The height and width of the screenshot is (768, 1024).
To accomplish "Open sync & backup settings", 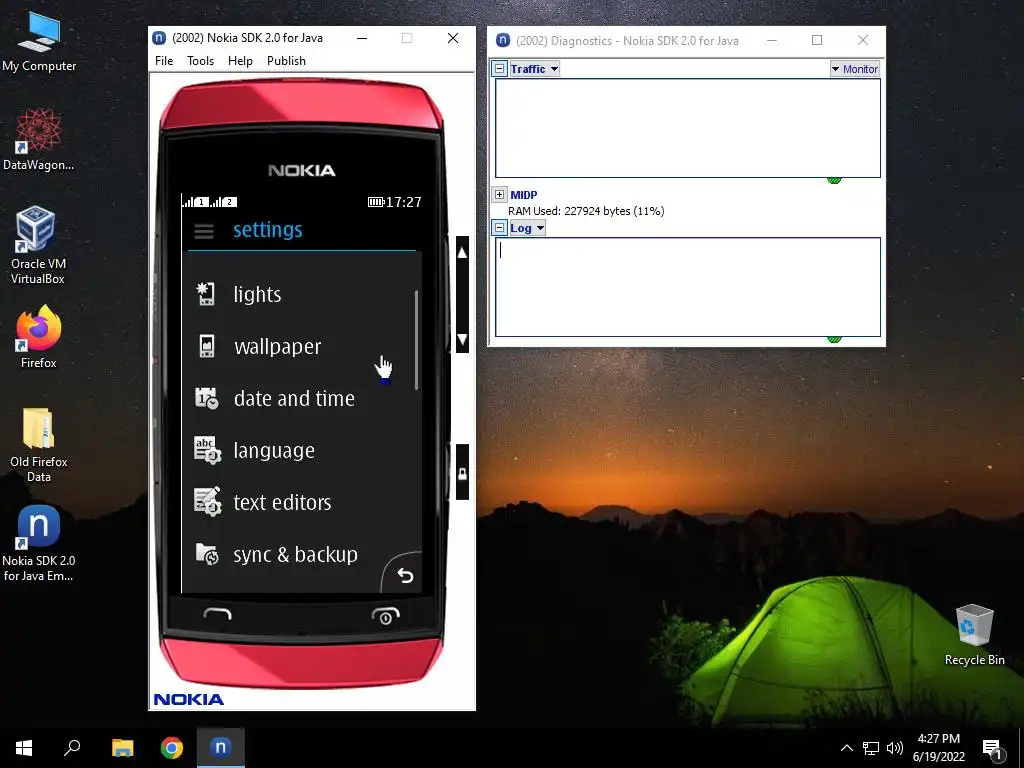I will tap(300, 554).
